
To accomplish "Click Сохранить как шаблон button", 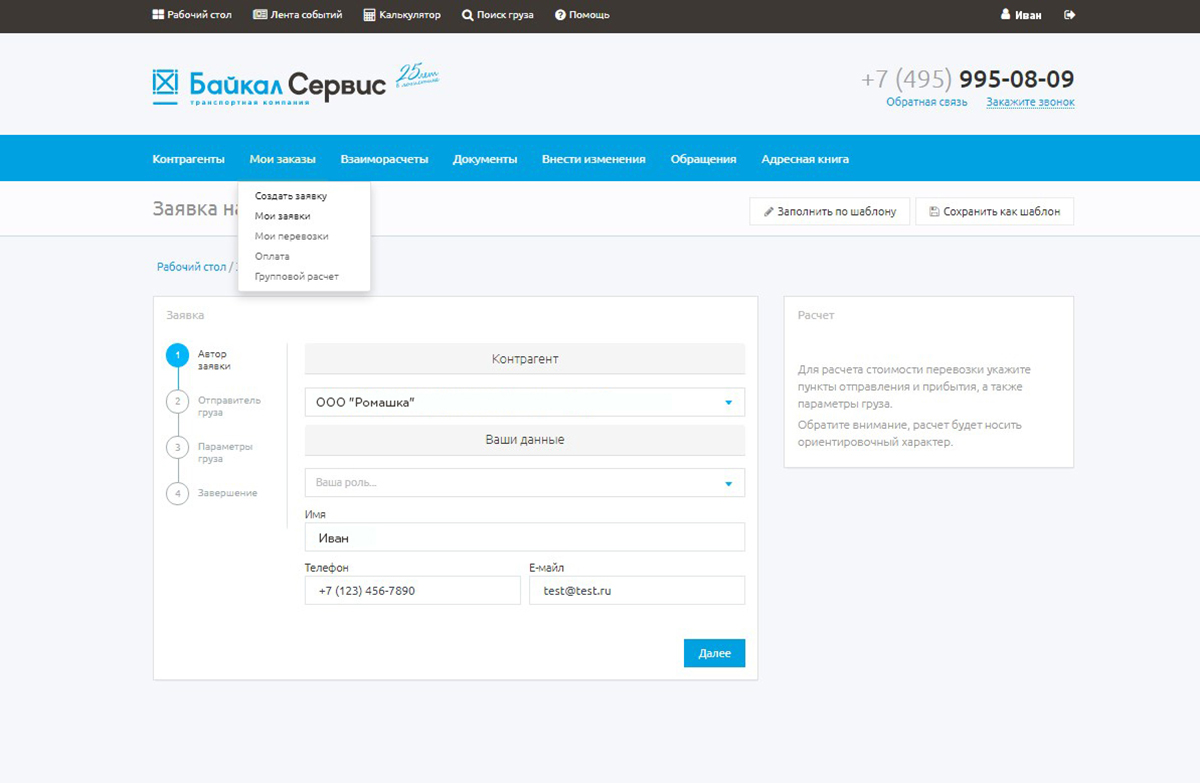I will pos(994,212).
